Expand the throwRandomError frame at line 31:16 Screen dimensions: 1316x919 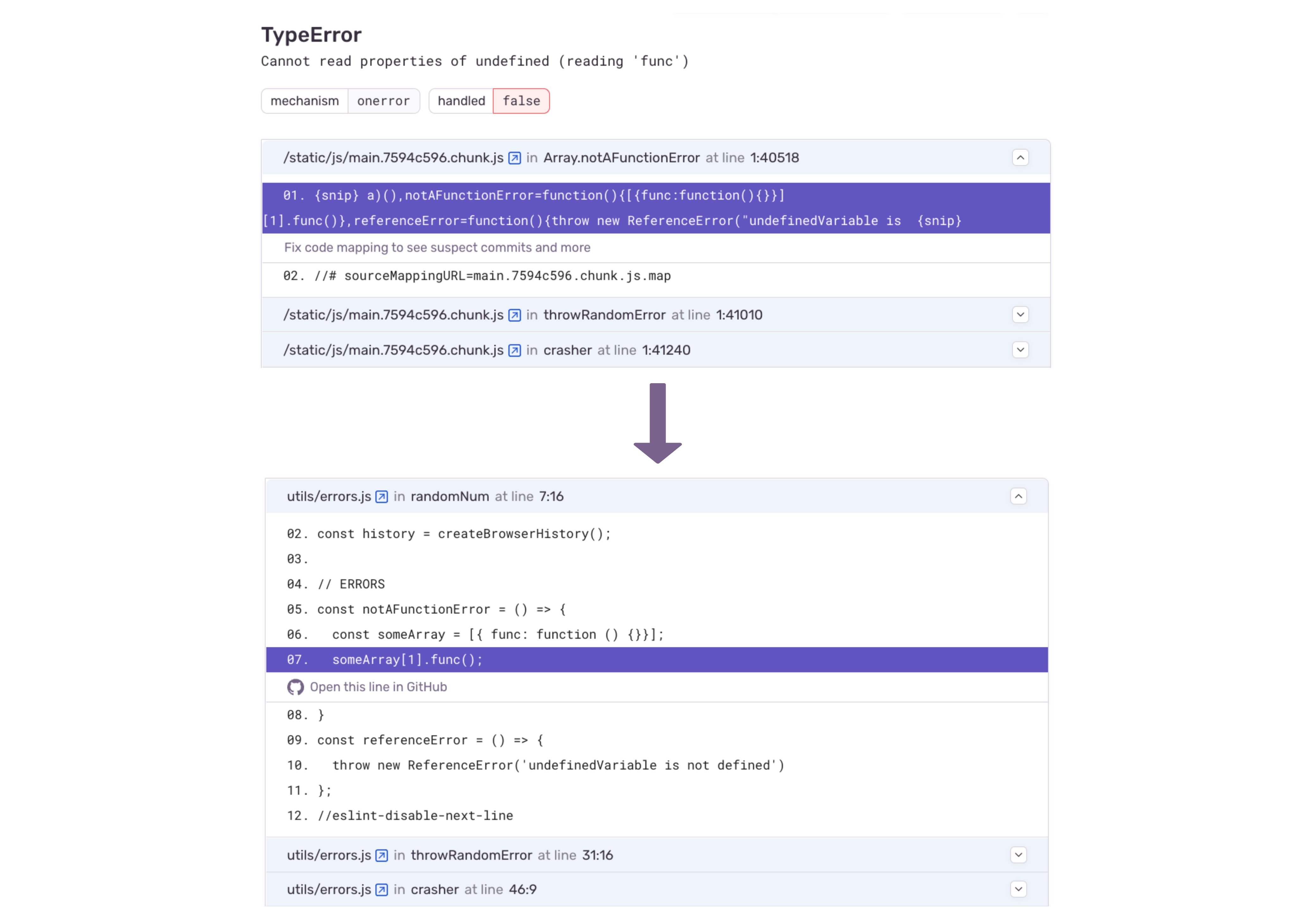[x=1018, y=855]
